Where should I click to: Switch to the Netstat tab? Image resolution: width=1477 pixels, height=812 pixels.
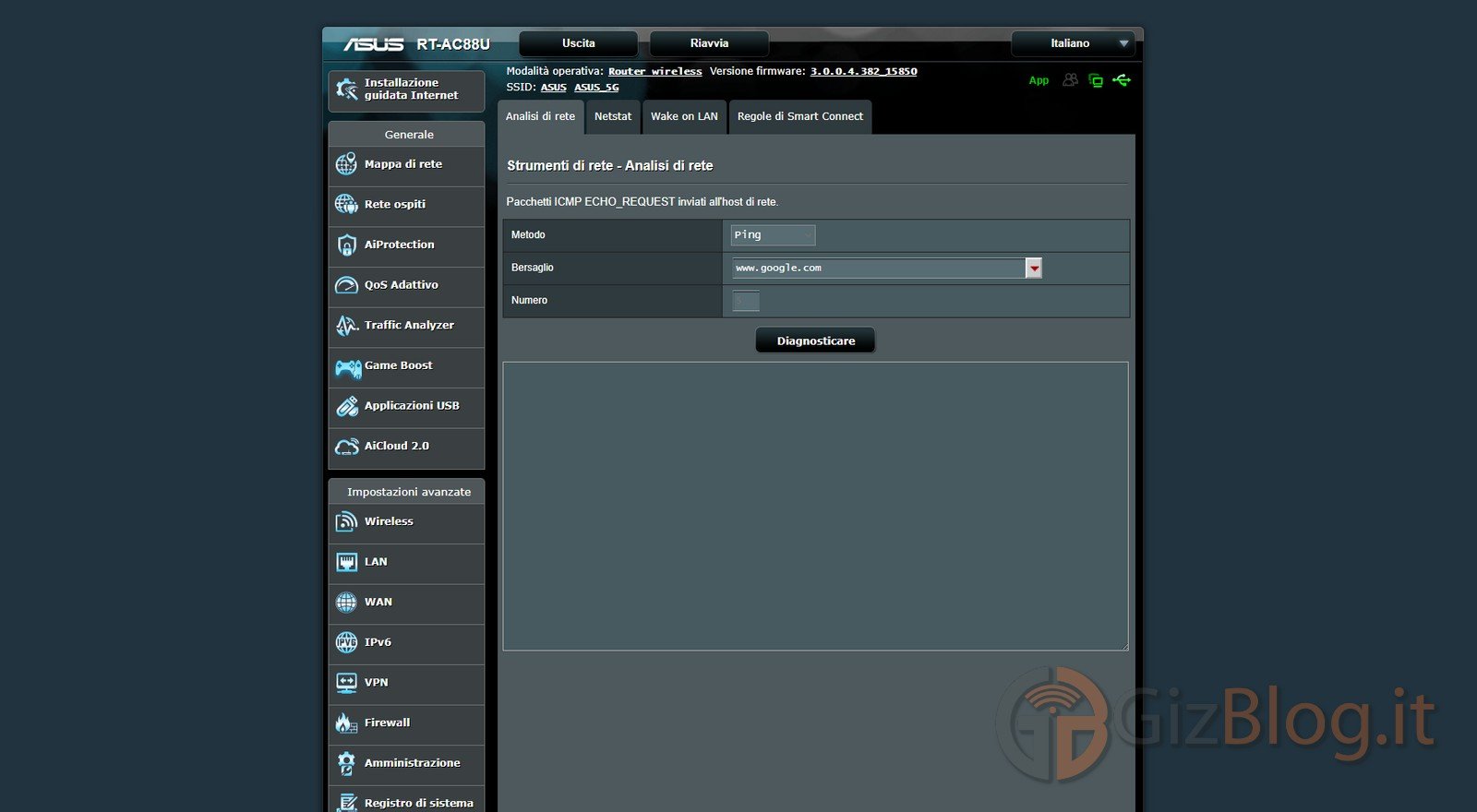pos(613,117)
